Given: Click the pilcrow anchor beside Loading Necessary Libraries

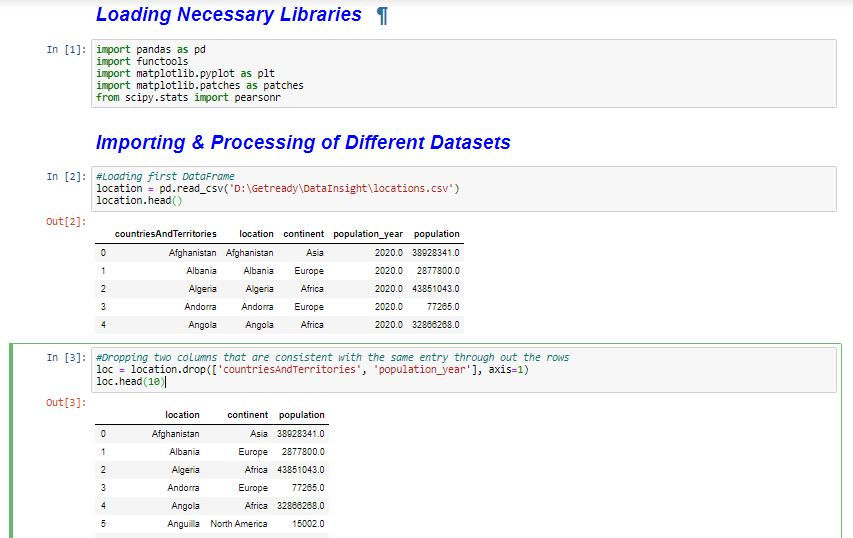Looking at the screenshot, I should pos(381,16).
